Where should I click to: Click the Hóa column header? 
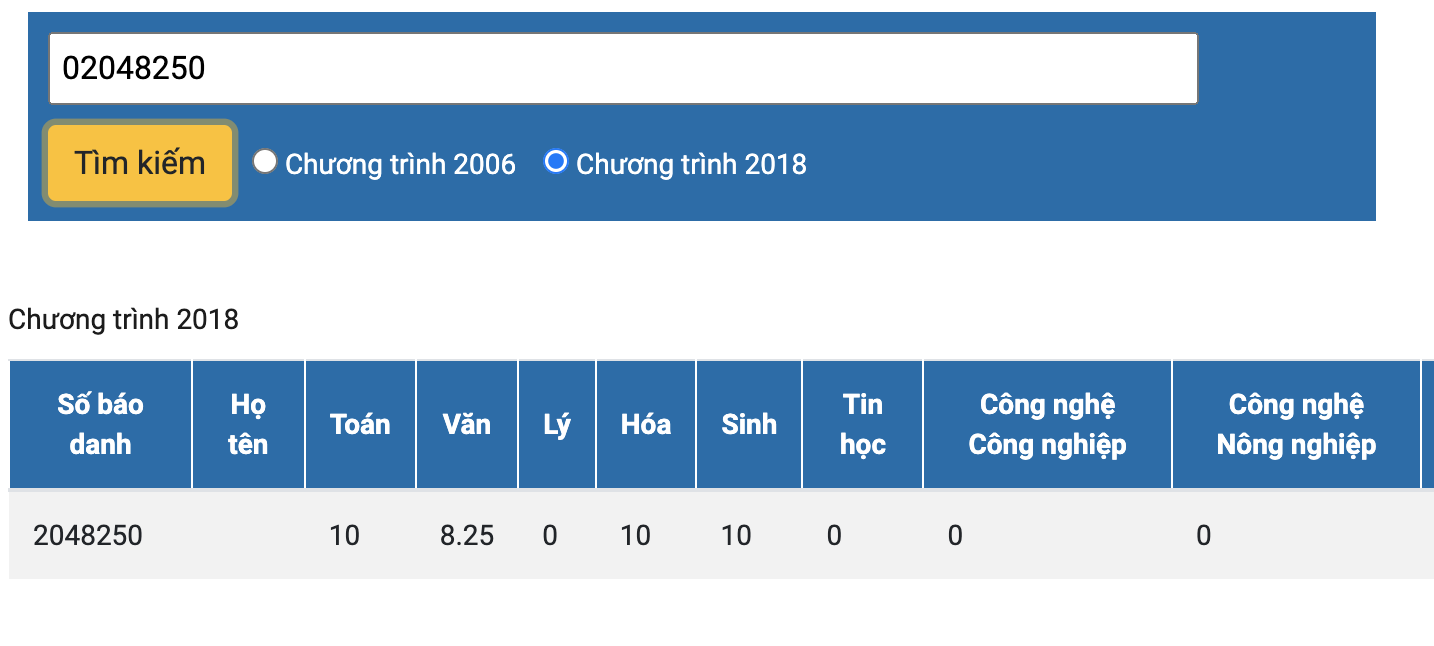tap(646, 424)
